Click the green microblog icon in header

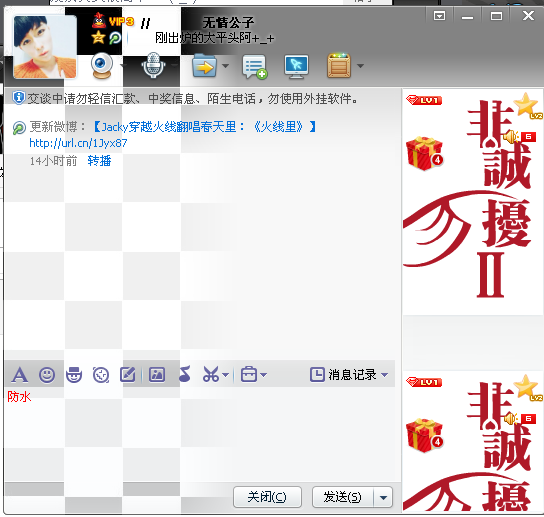[115, 37]
